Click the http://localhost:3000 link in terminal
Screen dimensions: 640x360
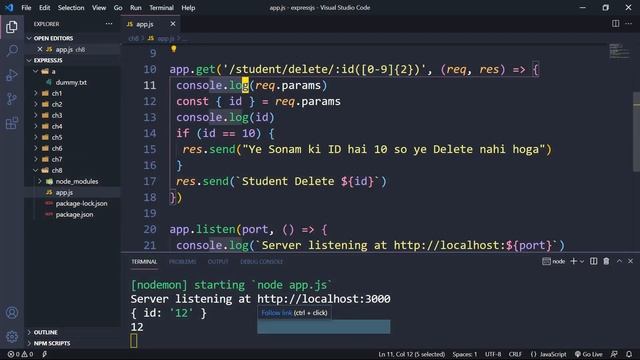click(x=324, y=299)
